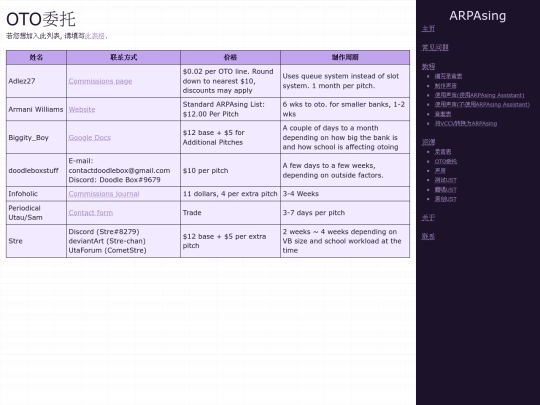The width and height of the screenshot is (540, 405).
Task: Open the 使用ARPAsing Assistant voicebank tutorial
Action: point(479,95)
